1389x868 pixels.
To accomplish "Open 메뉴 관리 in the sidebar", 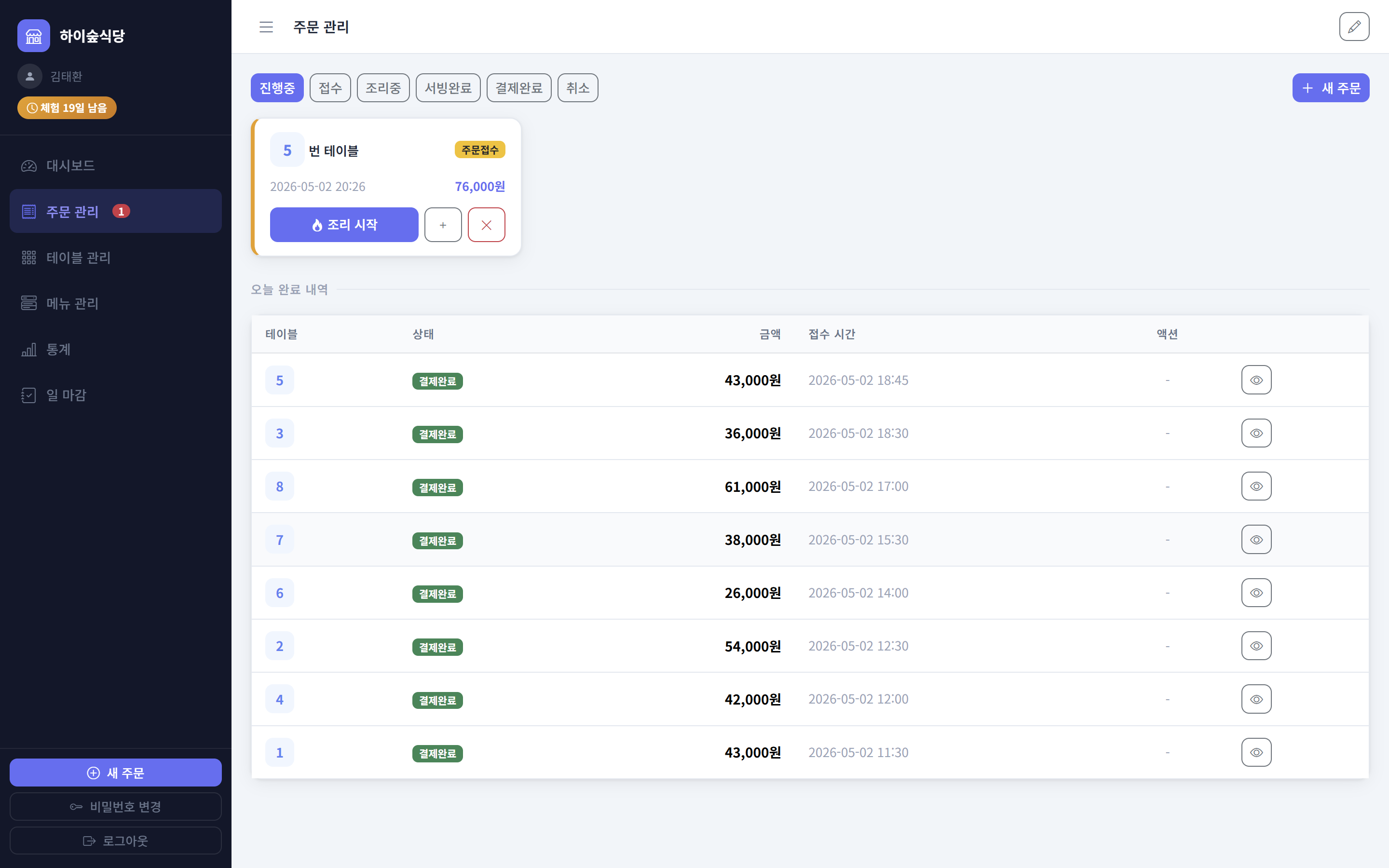I will (115, 303).
